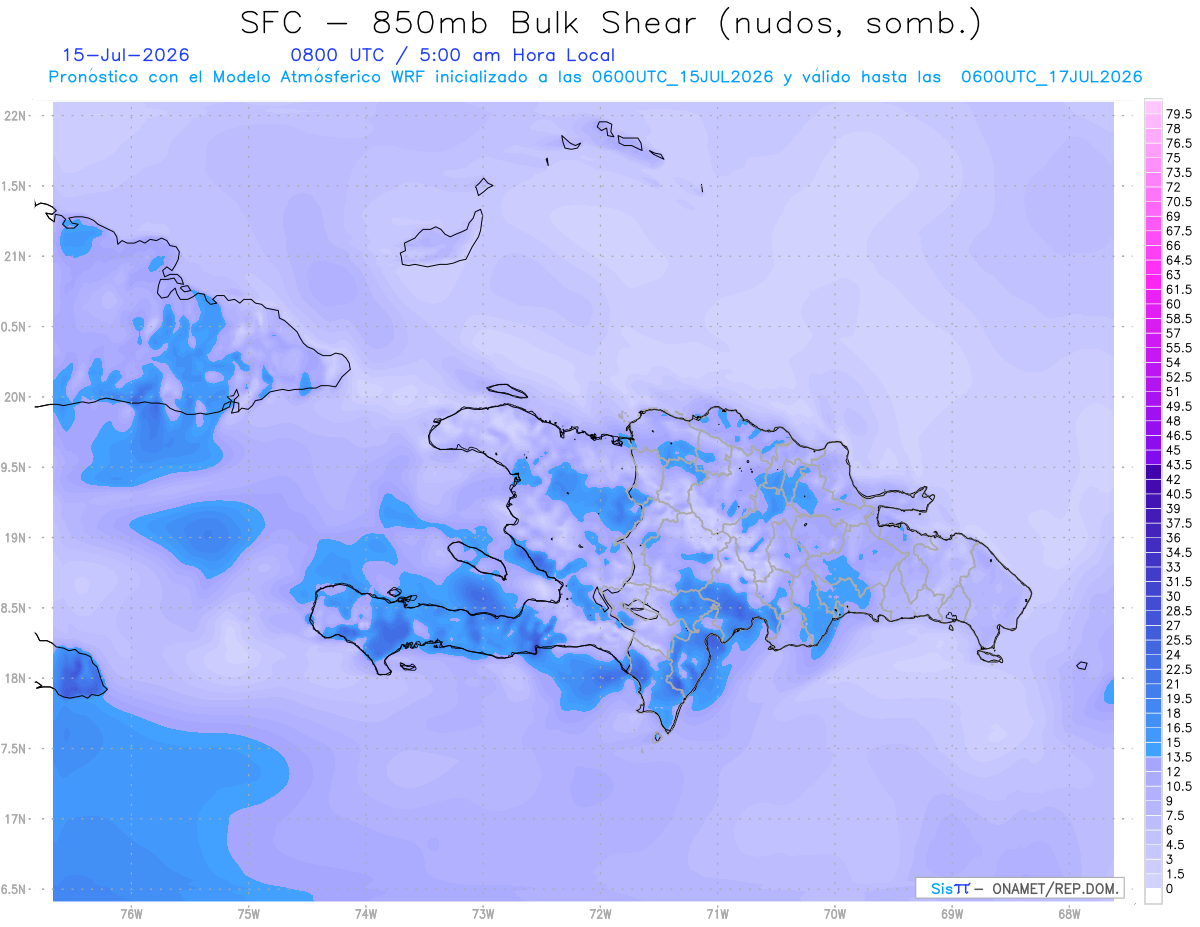Click colorbar value '54'
1200x927 pixels.
1173,362
